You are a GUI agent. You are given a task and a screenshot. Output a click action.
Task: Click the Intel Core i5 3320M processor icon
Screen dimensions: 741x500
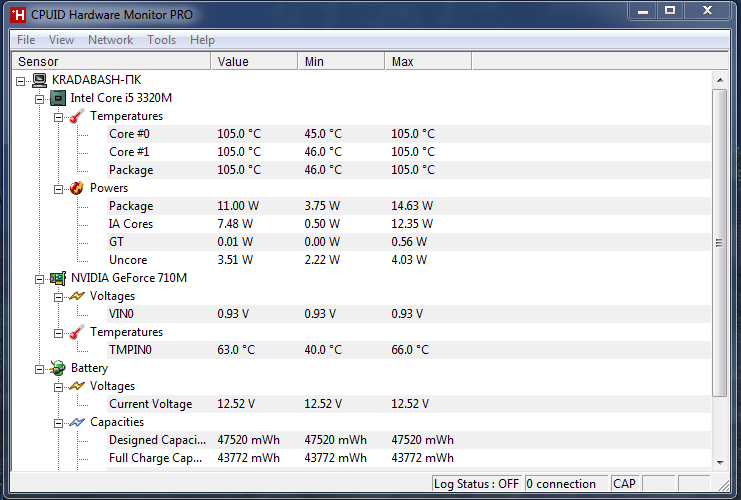point(58,98)
